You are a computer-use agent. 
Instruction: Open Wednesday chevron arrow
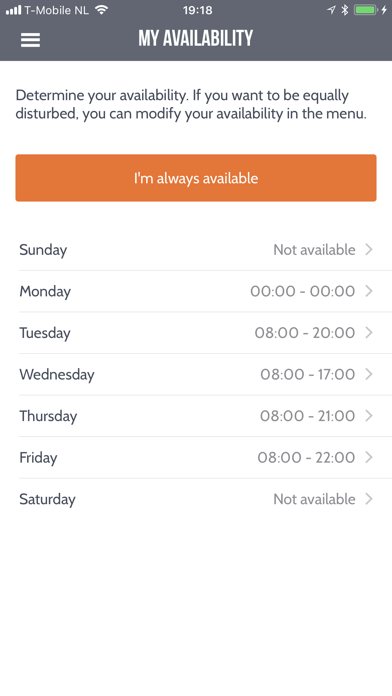[368, 374]
